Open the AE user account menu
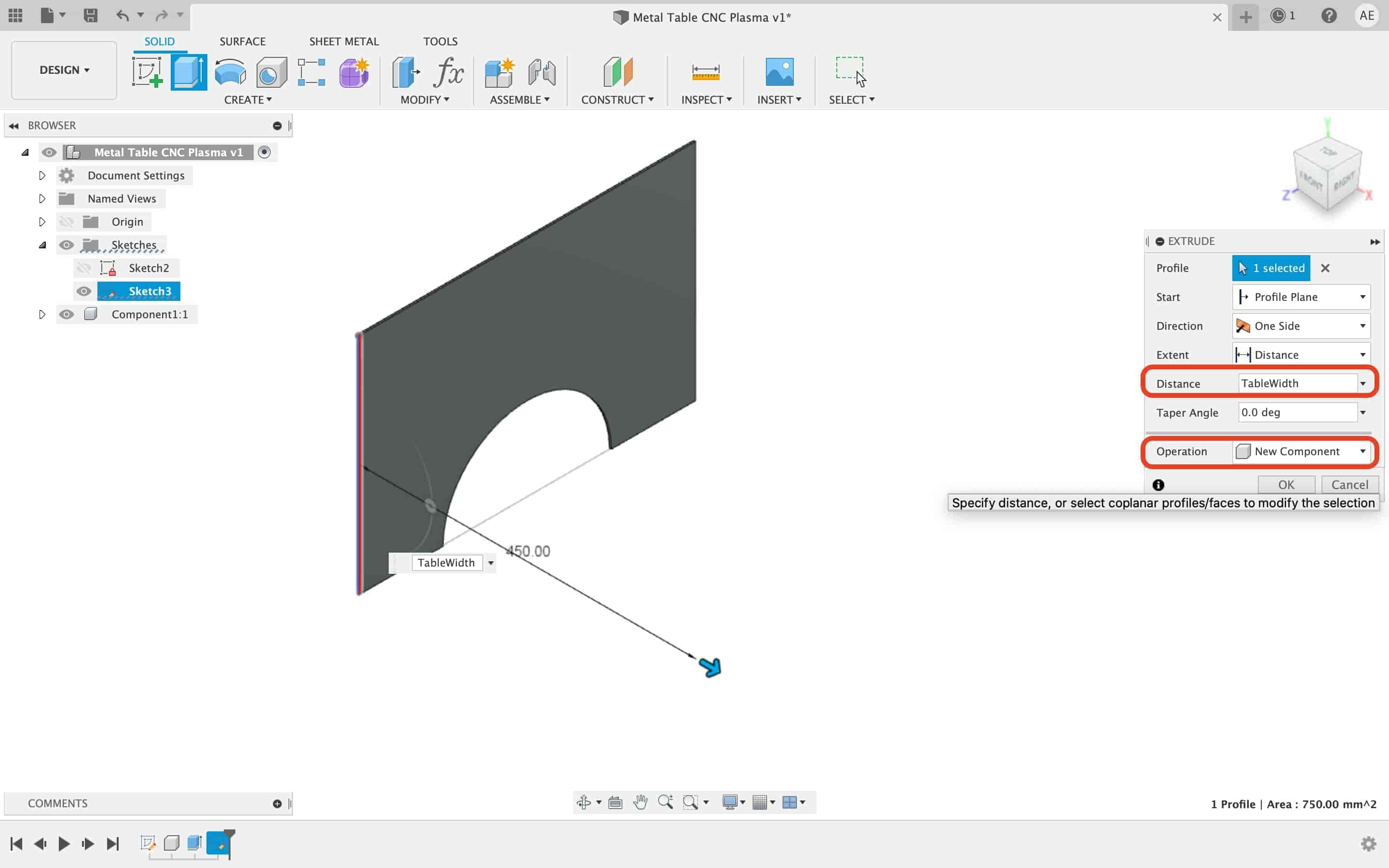This screenshot has width=1389, height=868. [1367, 15]
